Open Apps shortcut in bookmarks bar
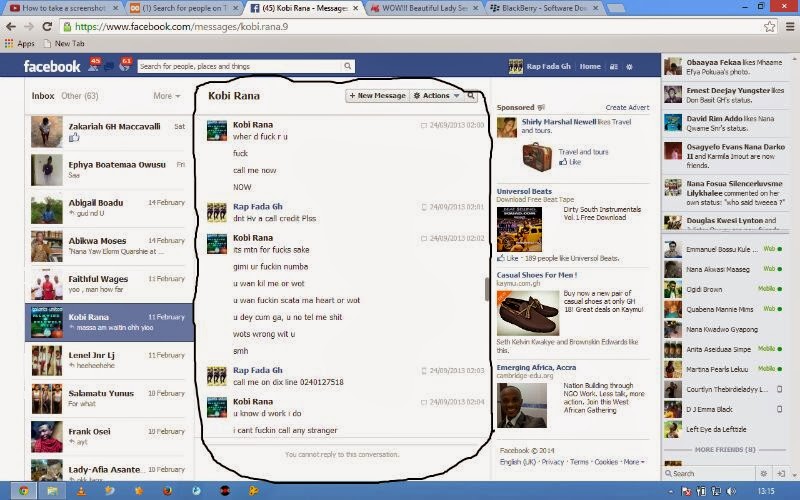 pyautogui.click(x=19, y=43)
